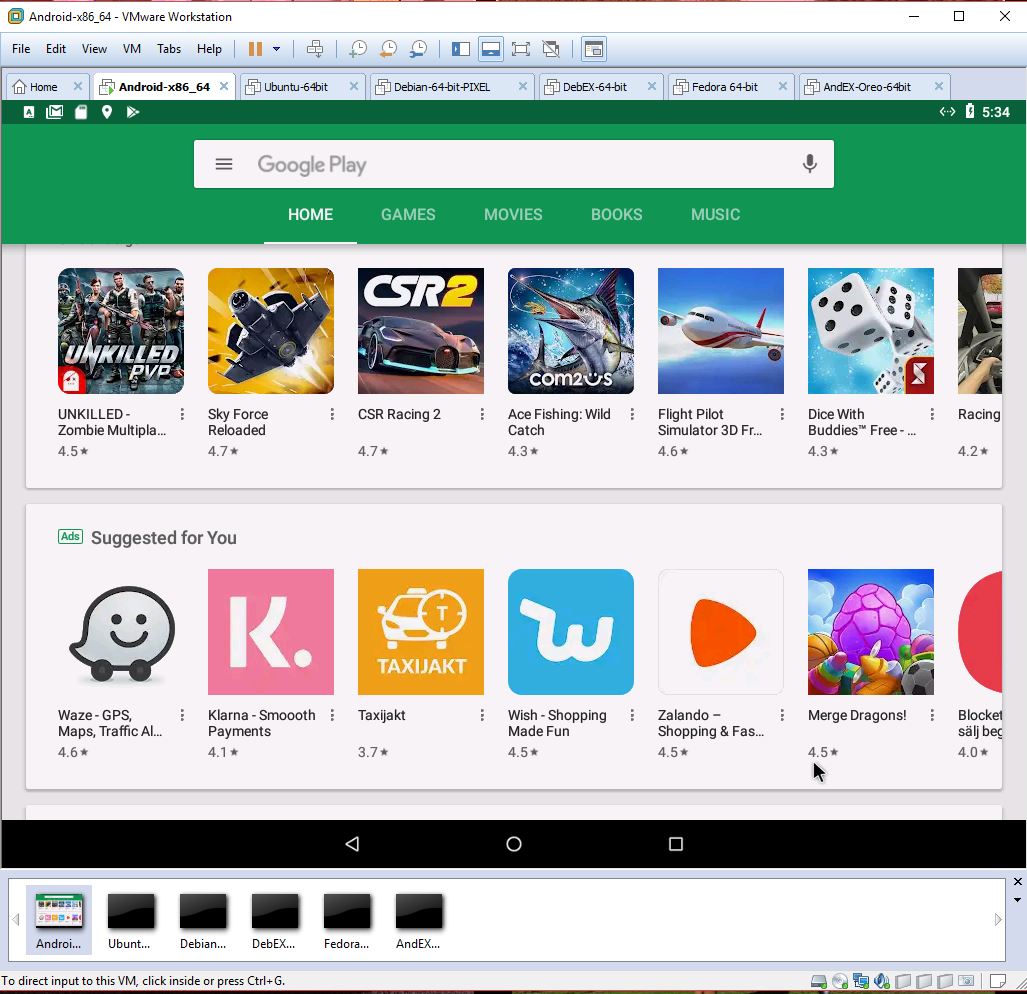Screen dimensions: 1027x994
Task: Open the Wish Shopping app icon
Action: tap(570, 632)
